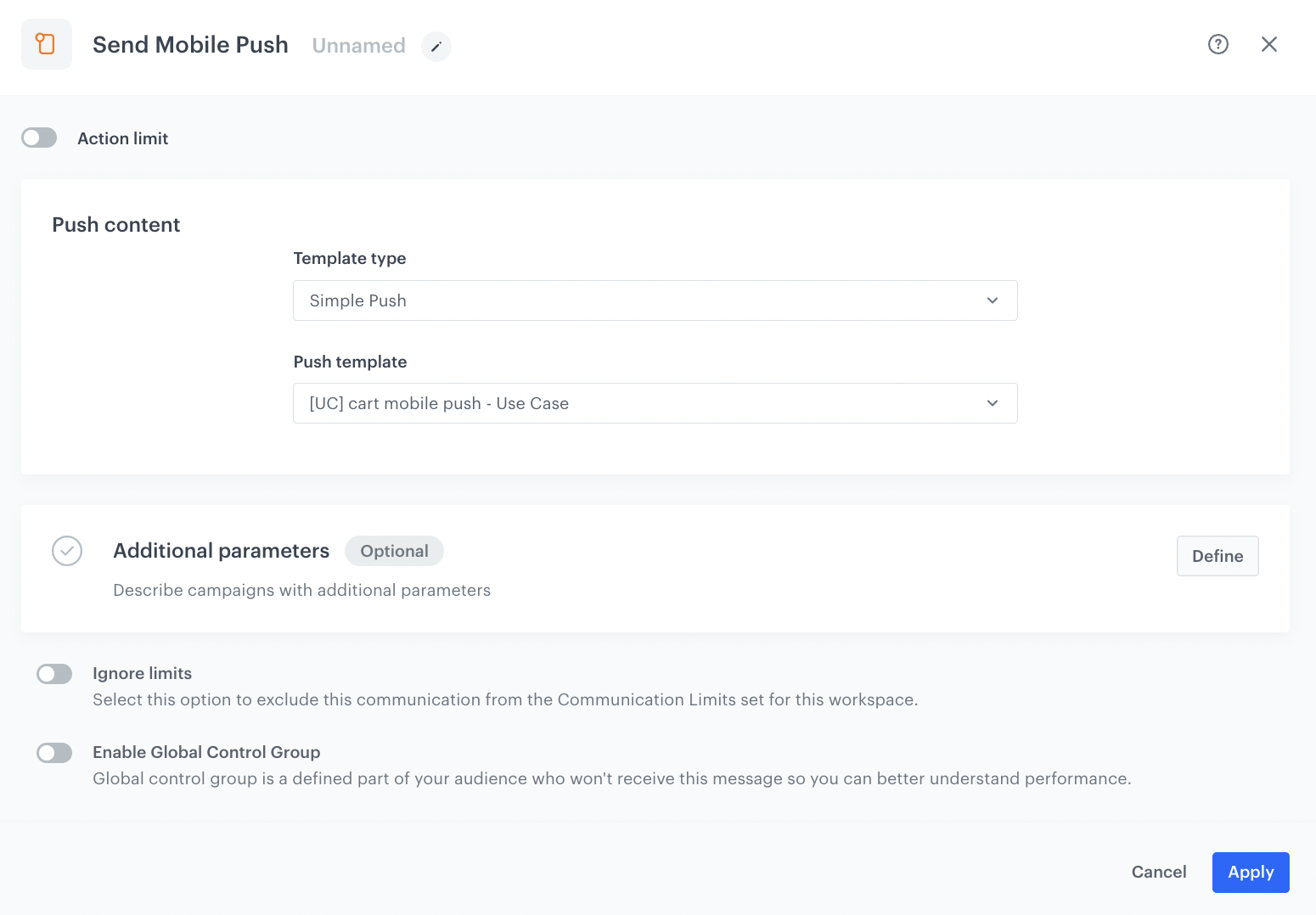
Task: Click the Push content section label
Action: click(115, 224)
